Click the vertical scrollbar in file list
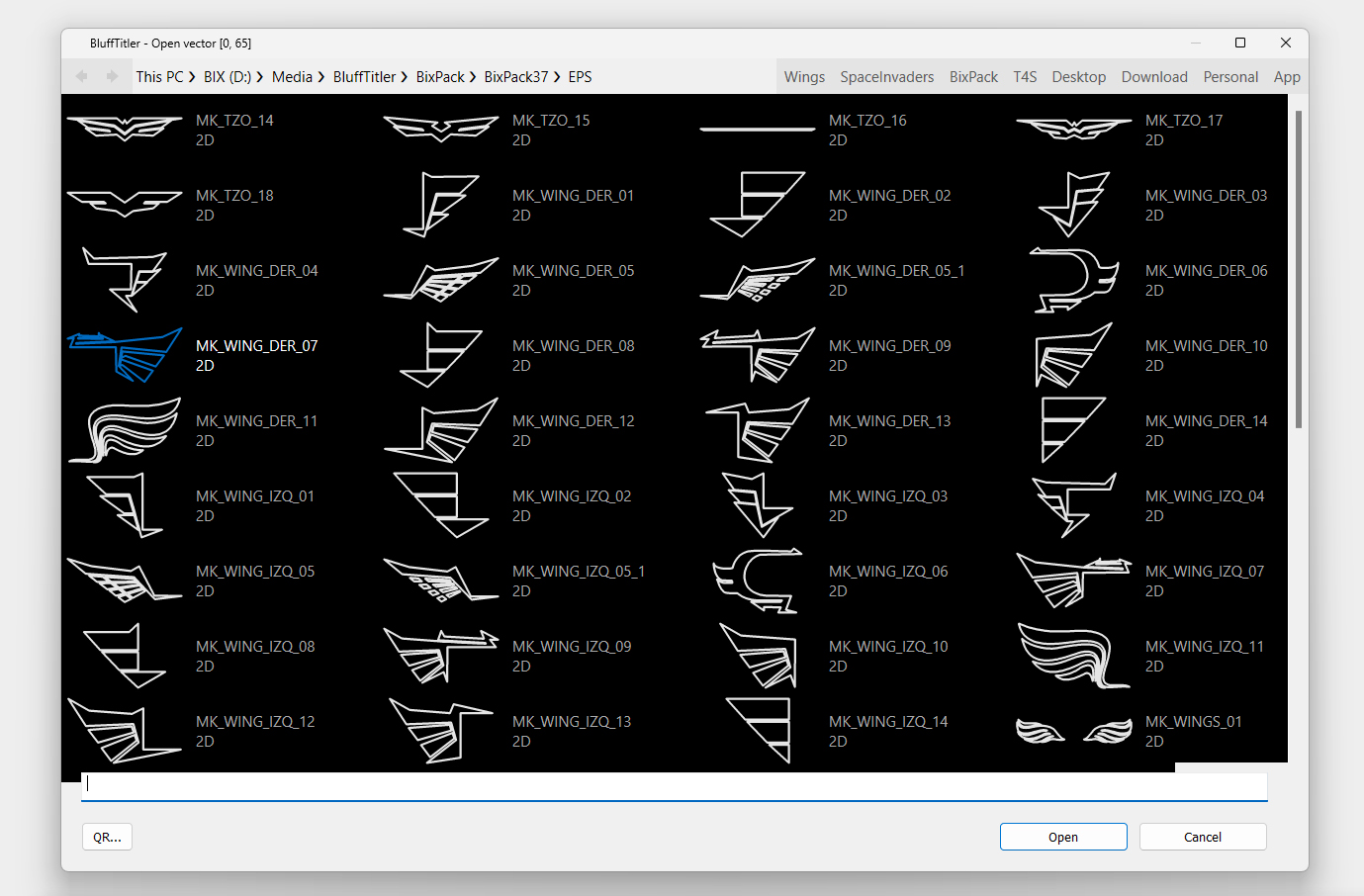Screen dimensions: 1364x896 1298,269
